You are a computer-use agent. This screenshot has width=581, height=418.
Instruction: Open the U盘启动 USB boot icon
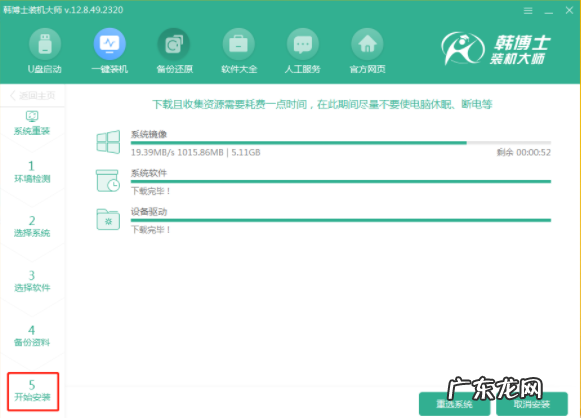coord(45,44)
